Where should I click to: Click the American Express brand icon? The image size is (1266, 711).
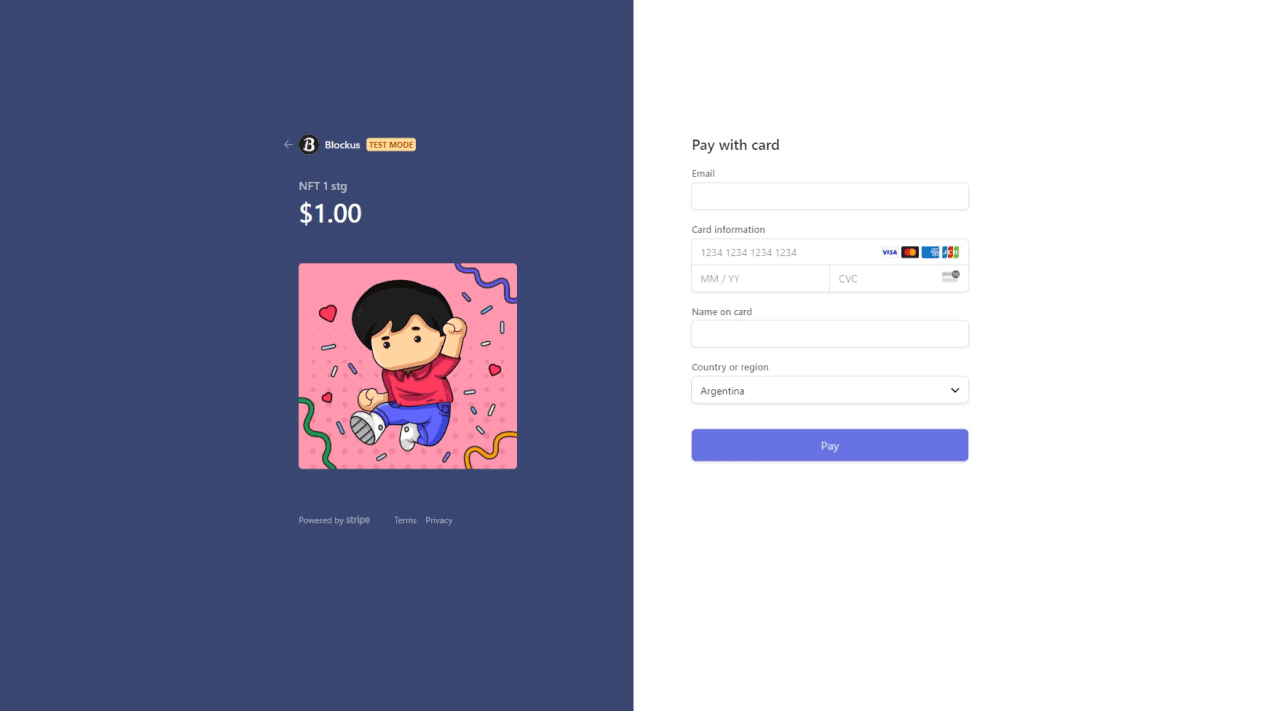coord(930,252)
